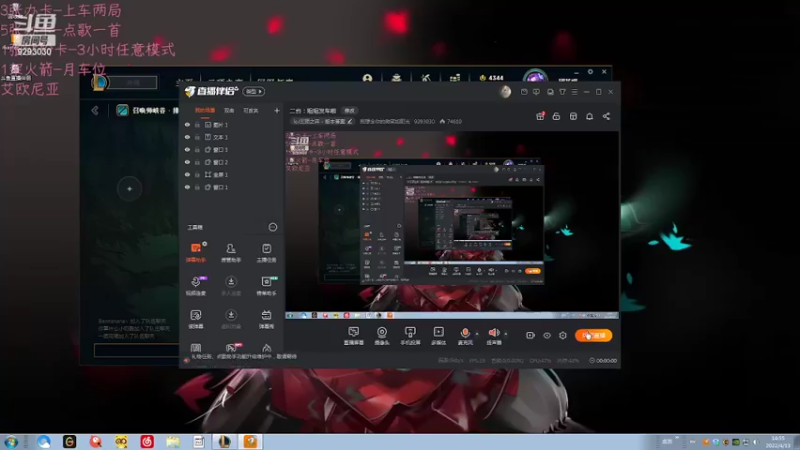The image size is (800, 450).
Task: Open the orange streaming app taskbar icon
Action: (x=251, y=442)
